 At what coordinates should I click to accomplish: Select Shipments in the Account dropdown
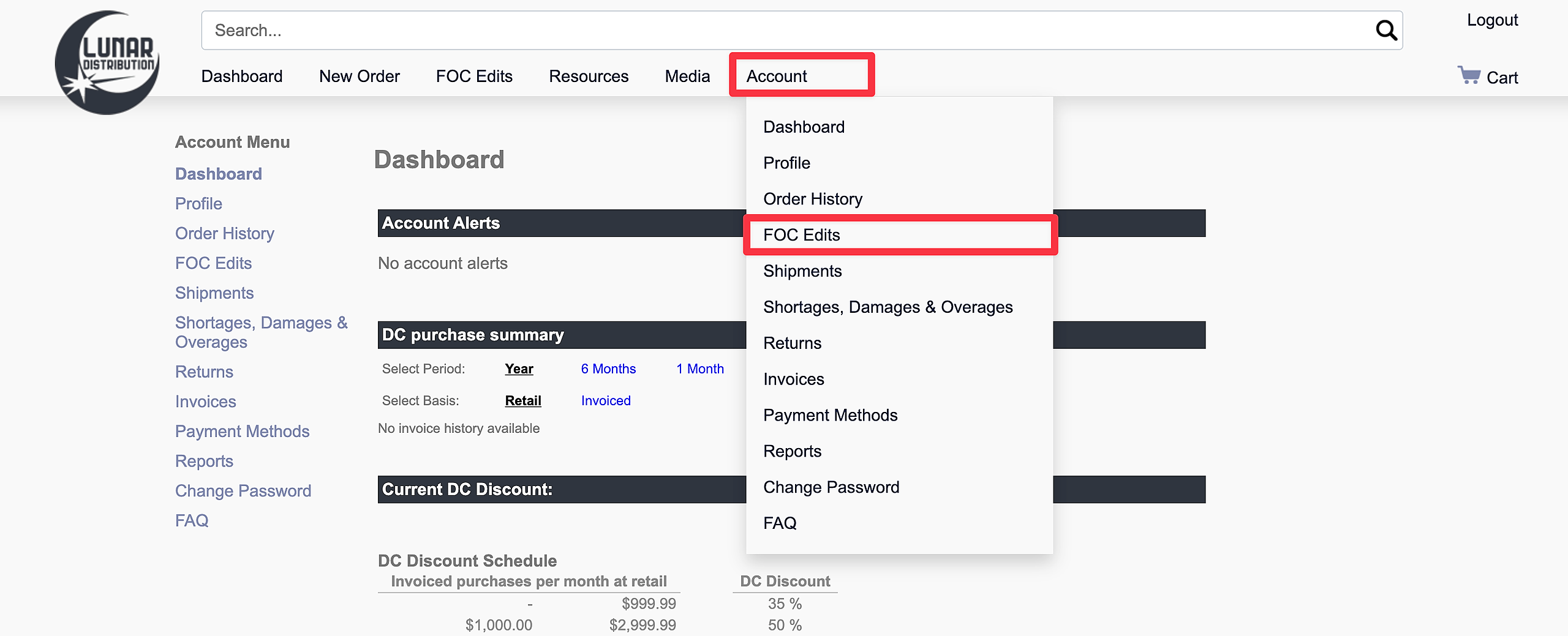coord(802,271)
